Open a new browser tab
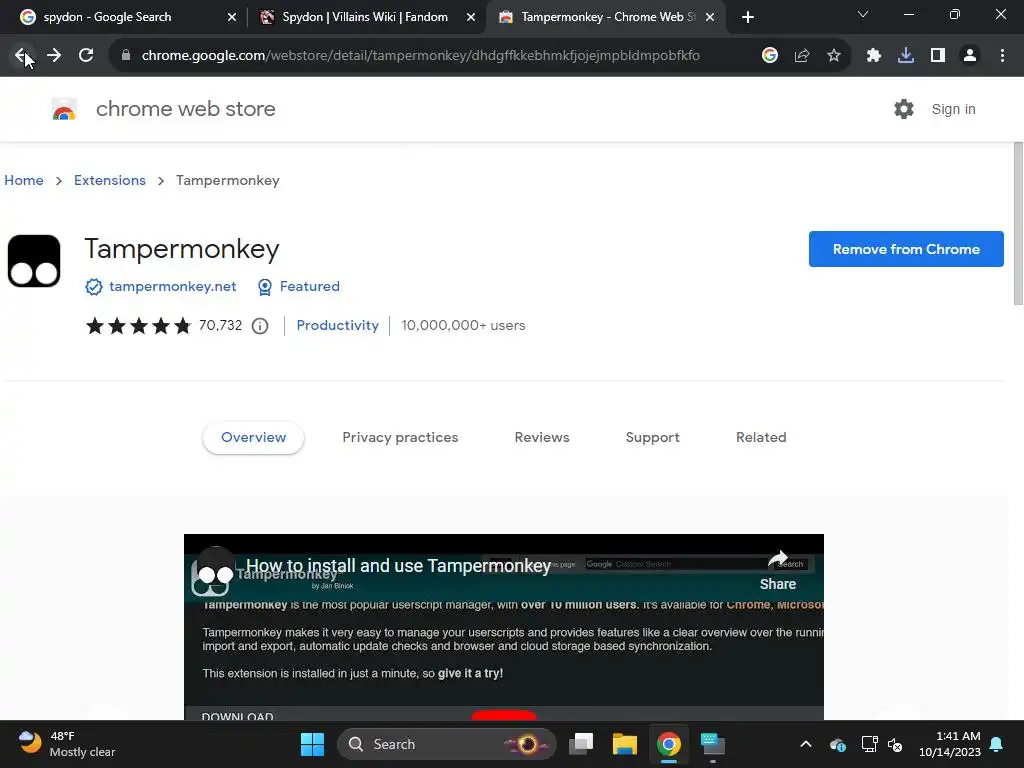This screenshot has width=1024, height=768. (748, 17)
